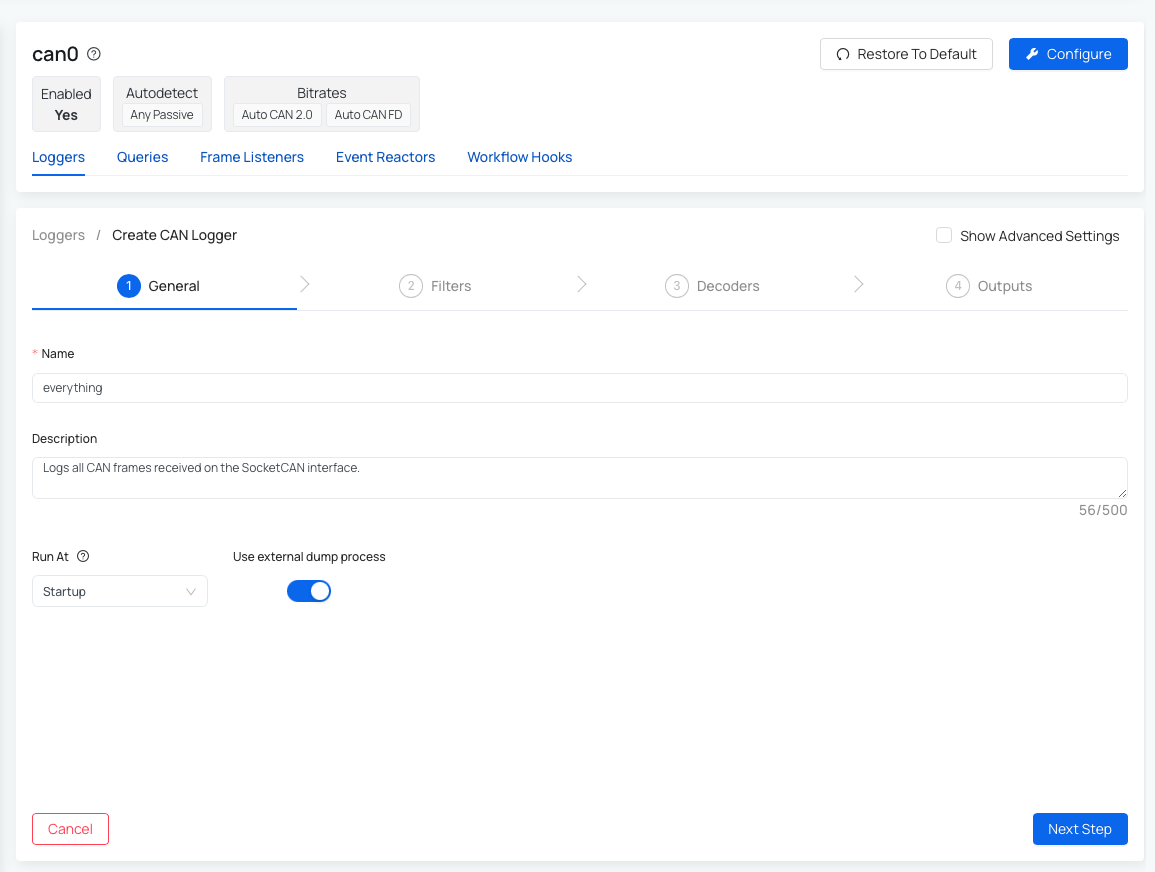
Task: Proceed with the Next Step button
Action: (1079, 829)
